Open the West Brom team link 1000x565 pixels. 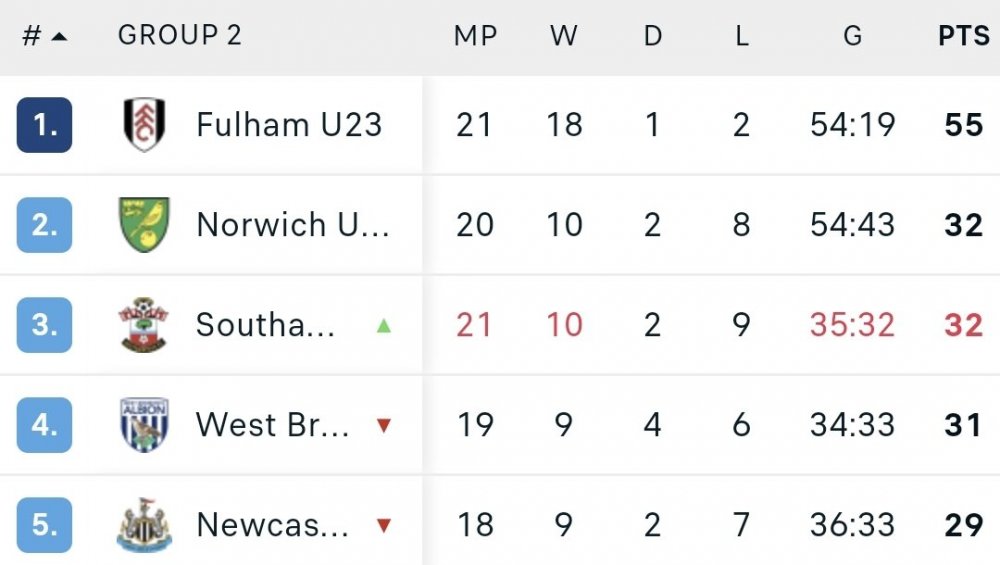pos(272,425)
